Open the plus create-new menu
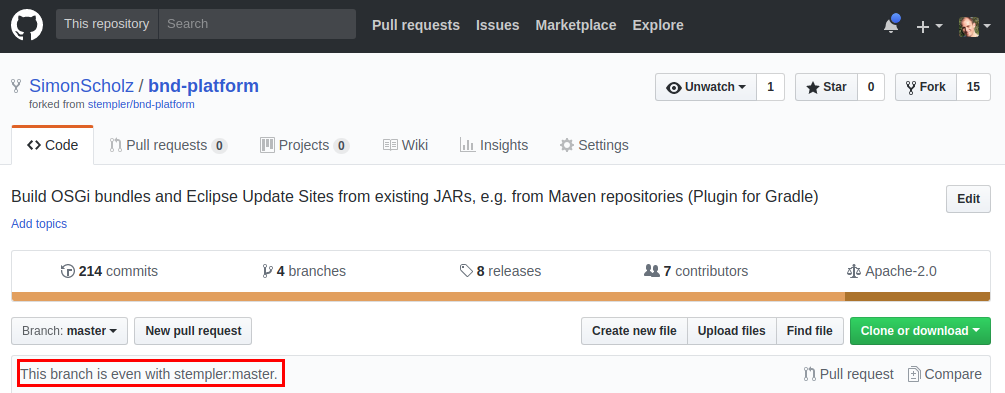The width and height of the screenshot is (1005, 393). (929, 26)
